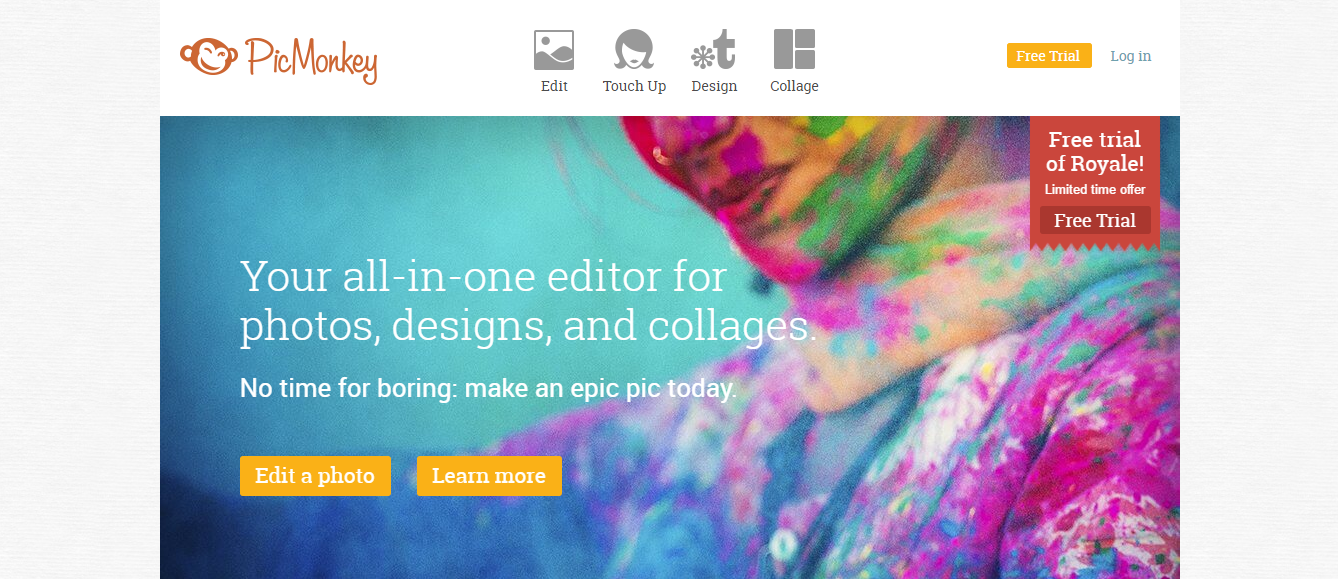Viewport: 1338px width, 579px height.
Task: Select the Touch Up navigation label
Action: 634,86
